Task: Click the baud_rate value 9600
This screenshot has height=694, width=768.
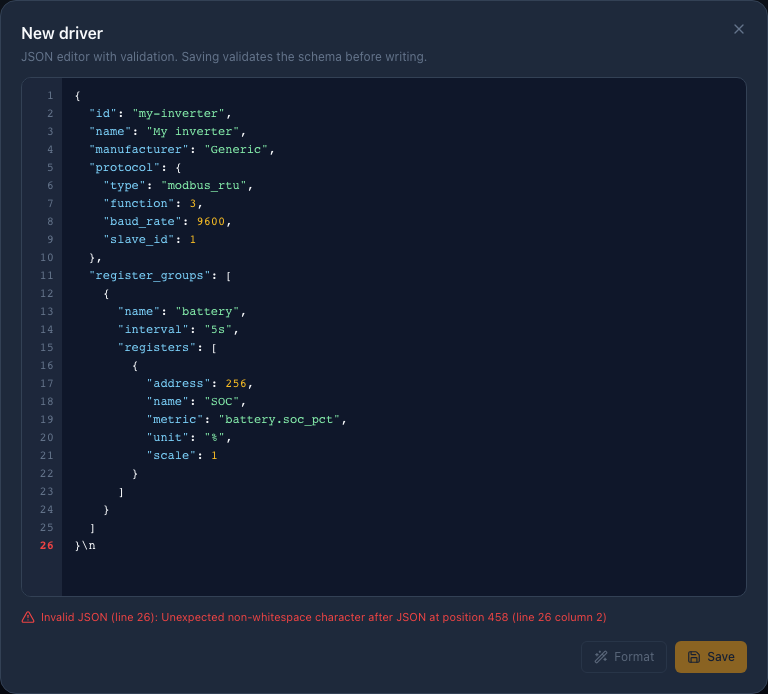Action: point(211,221)
